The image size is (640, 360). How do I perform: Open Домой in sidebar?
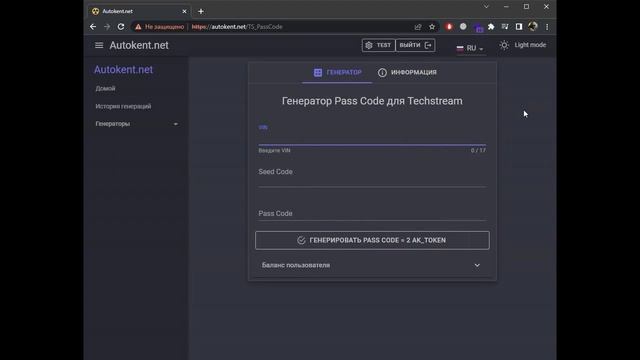pyautogui.click(x=105, y=89)
